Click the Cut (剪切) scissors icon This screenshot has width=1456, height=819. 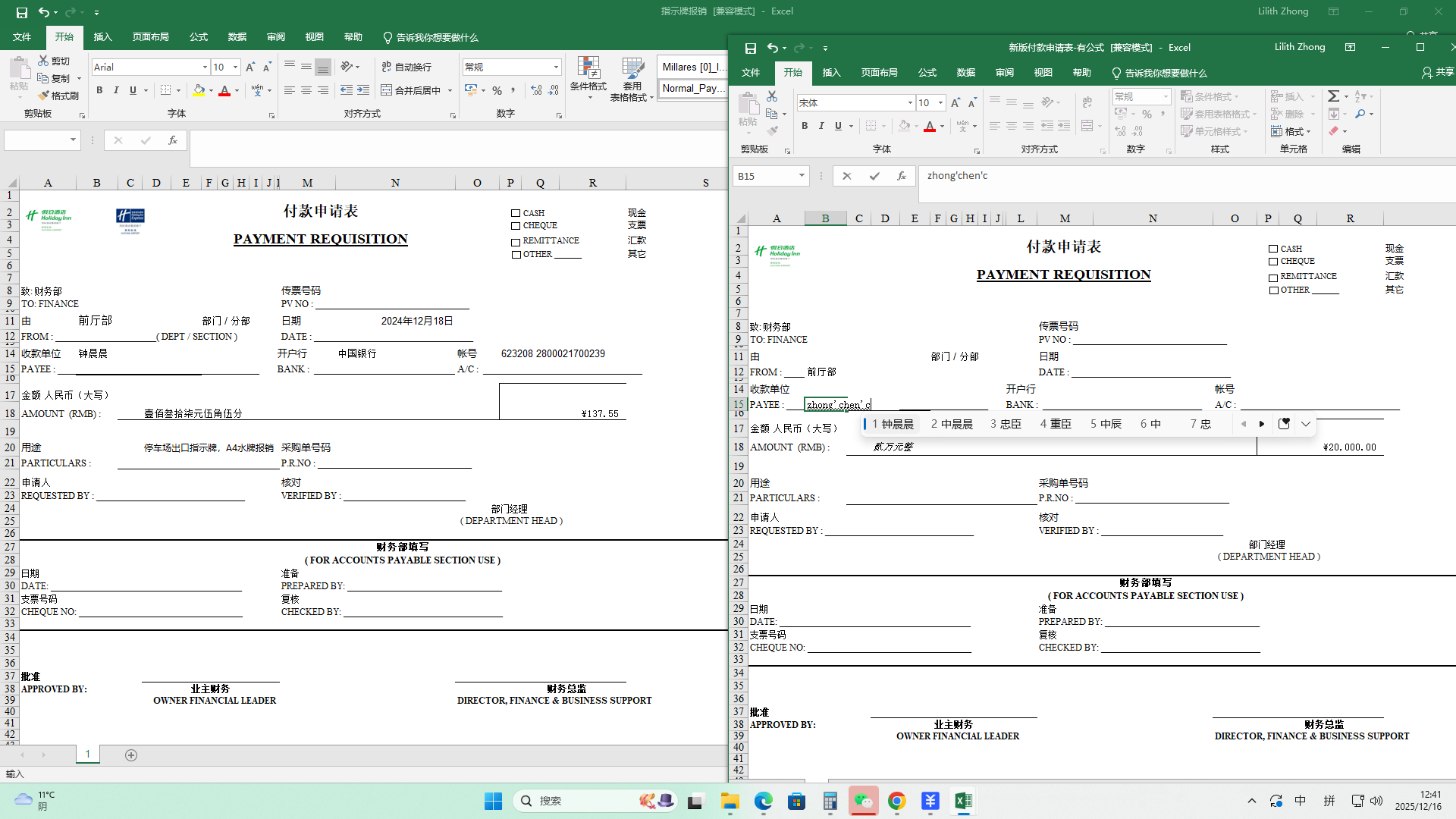(x=44, y=61)
